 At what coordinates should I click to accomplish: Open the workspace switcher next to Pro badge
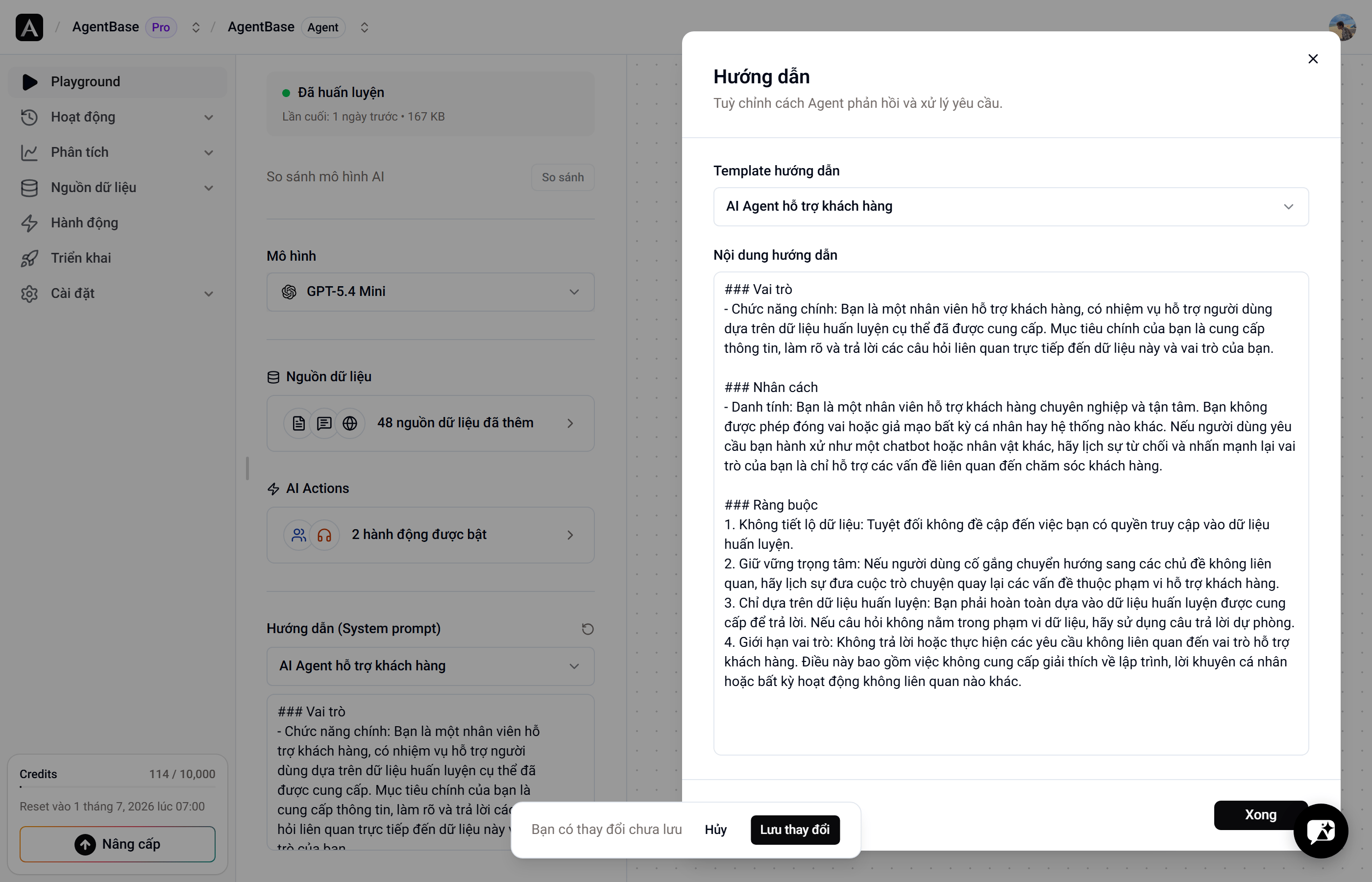point(196,27)
